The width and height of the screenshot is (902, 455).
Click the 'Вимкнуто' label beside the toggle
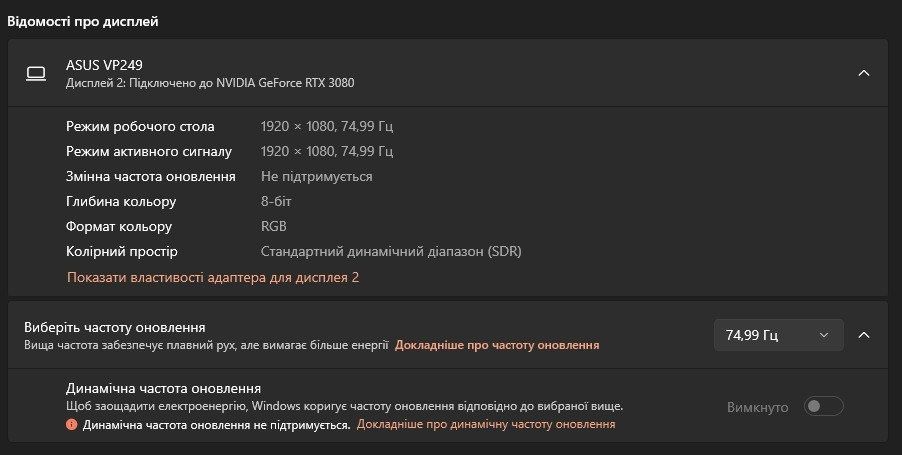[x=758, y=407]
